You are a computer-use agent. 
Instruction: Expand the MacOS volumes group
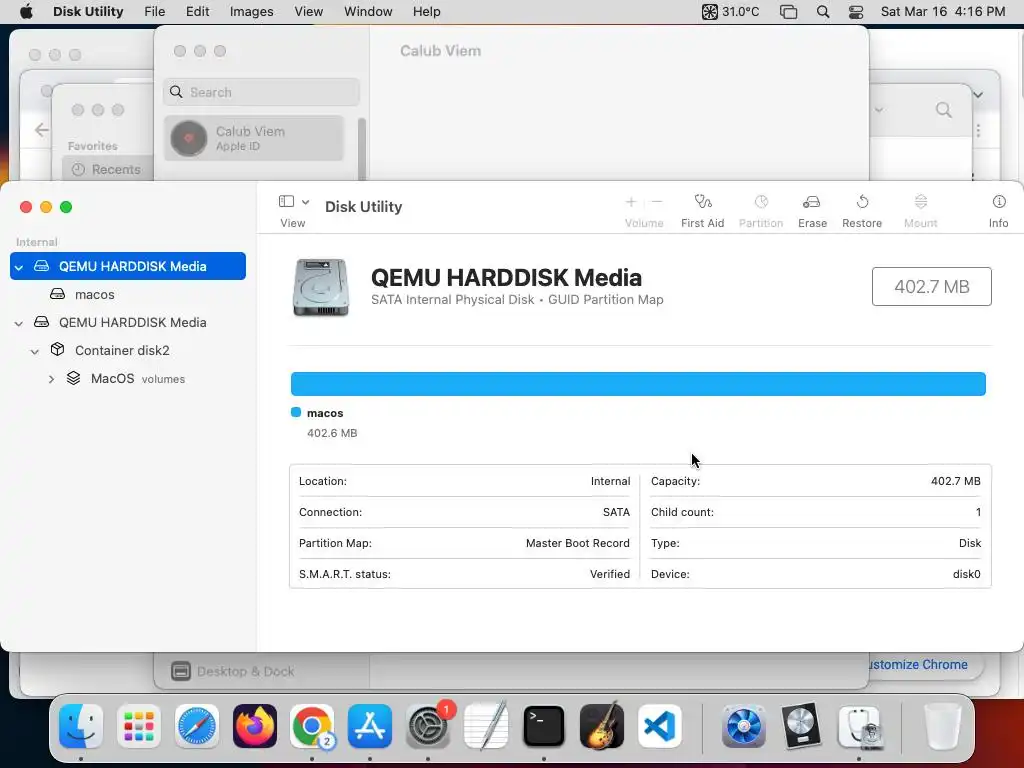[x=51, y=379]
